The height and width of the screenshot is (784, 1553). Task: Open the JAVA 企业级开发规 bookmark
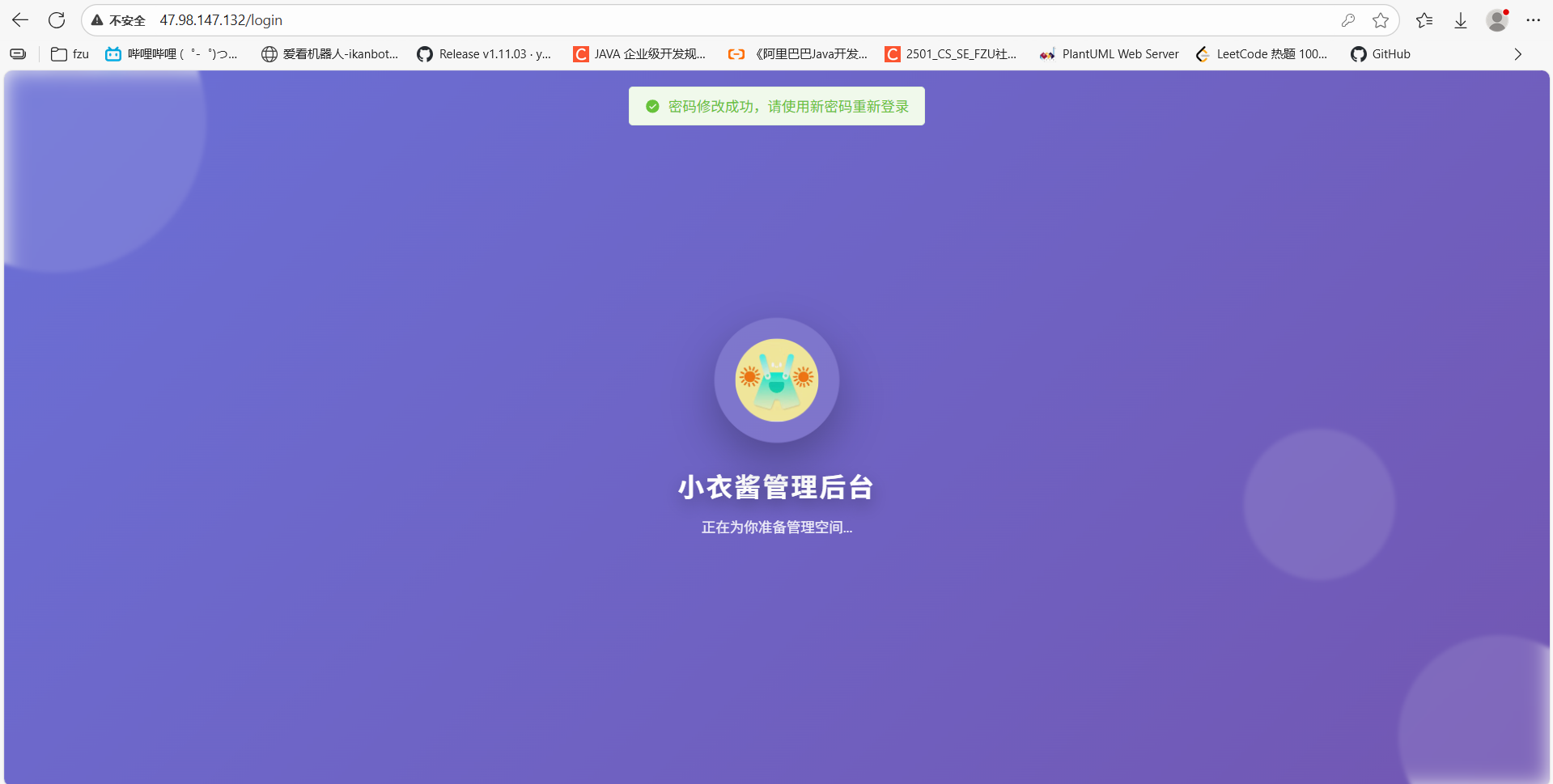coord(639,54)
